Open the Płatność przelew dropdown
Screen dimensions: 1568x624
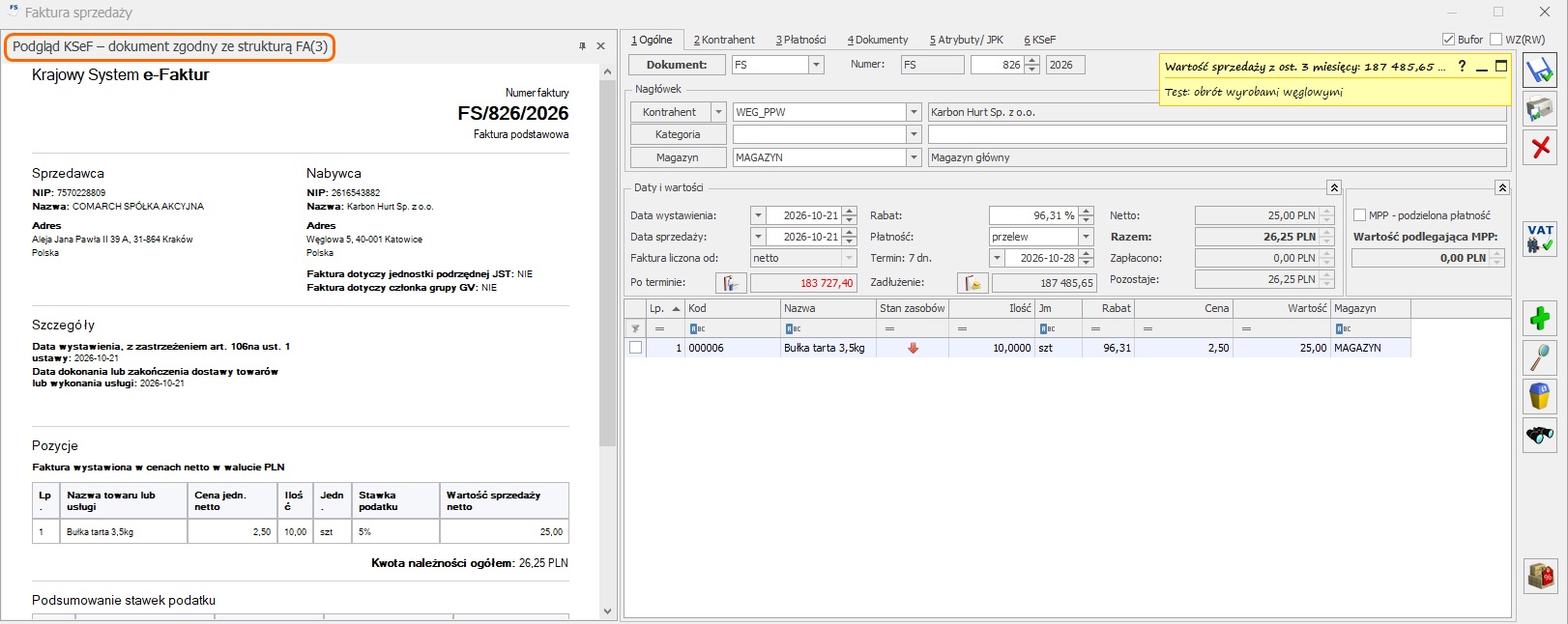point(1087,237)
